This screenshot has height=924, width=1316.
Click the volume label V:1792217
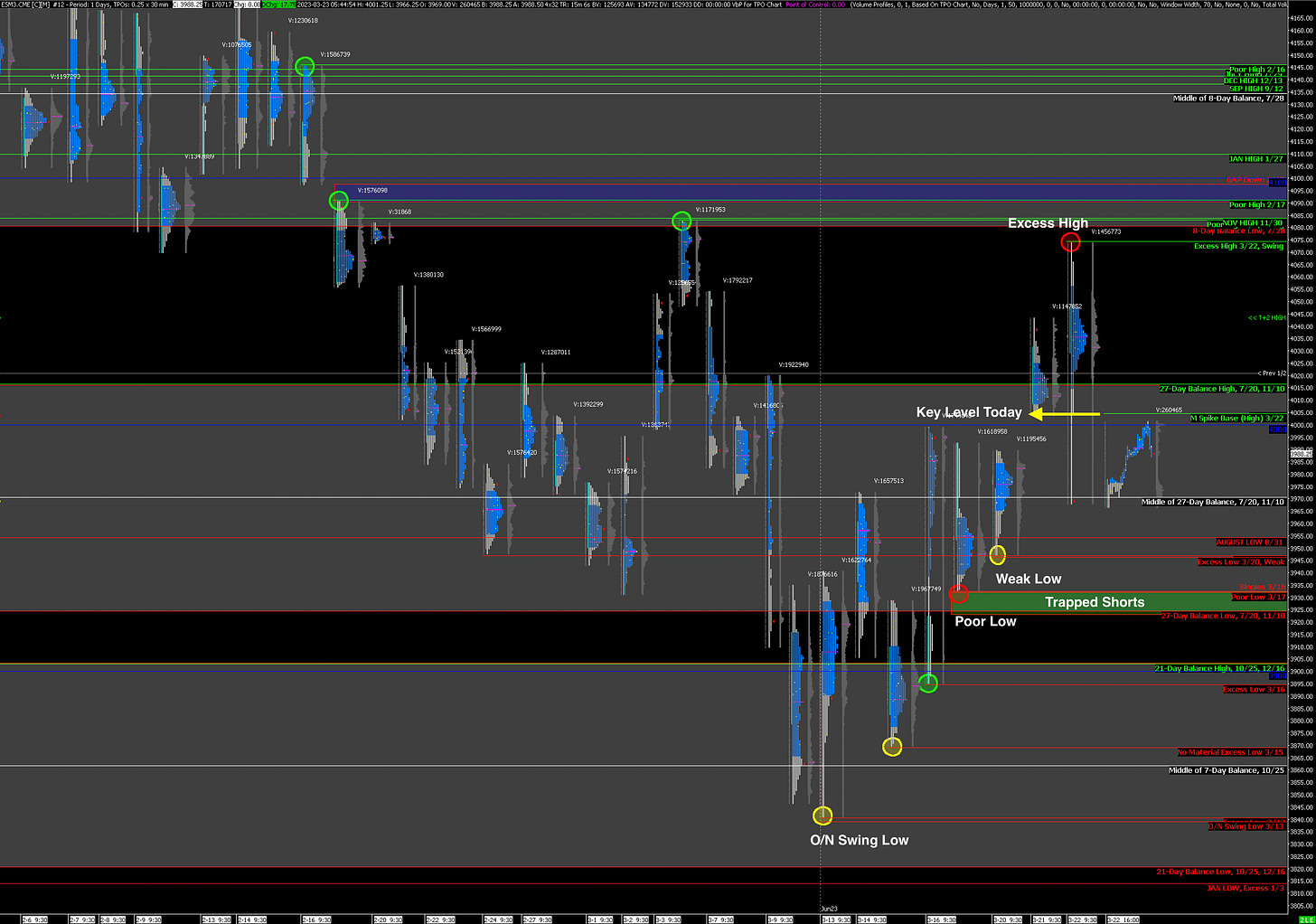click(738, 280)
